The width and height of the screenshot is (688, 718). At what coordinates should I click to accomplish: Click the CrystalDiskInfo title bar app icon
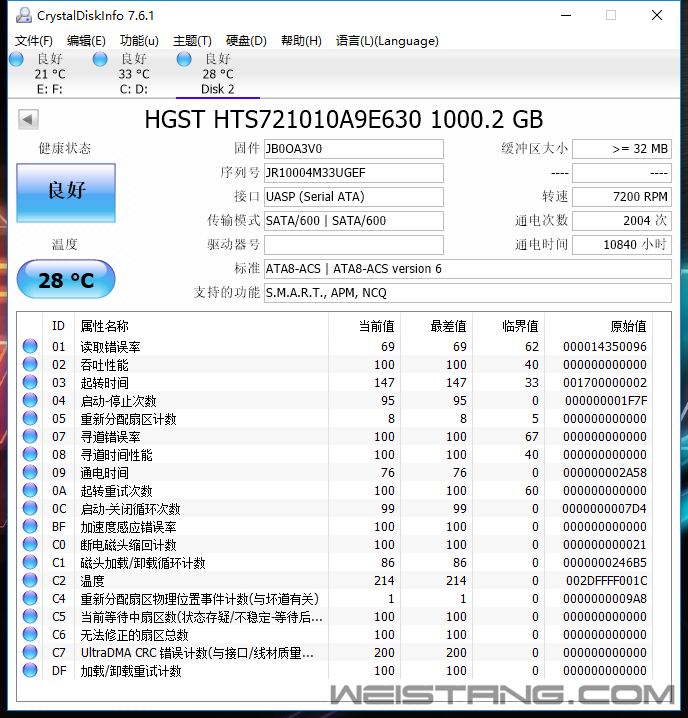[x=23, y=16]
